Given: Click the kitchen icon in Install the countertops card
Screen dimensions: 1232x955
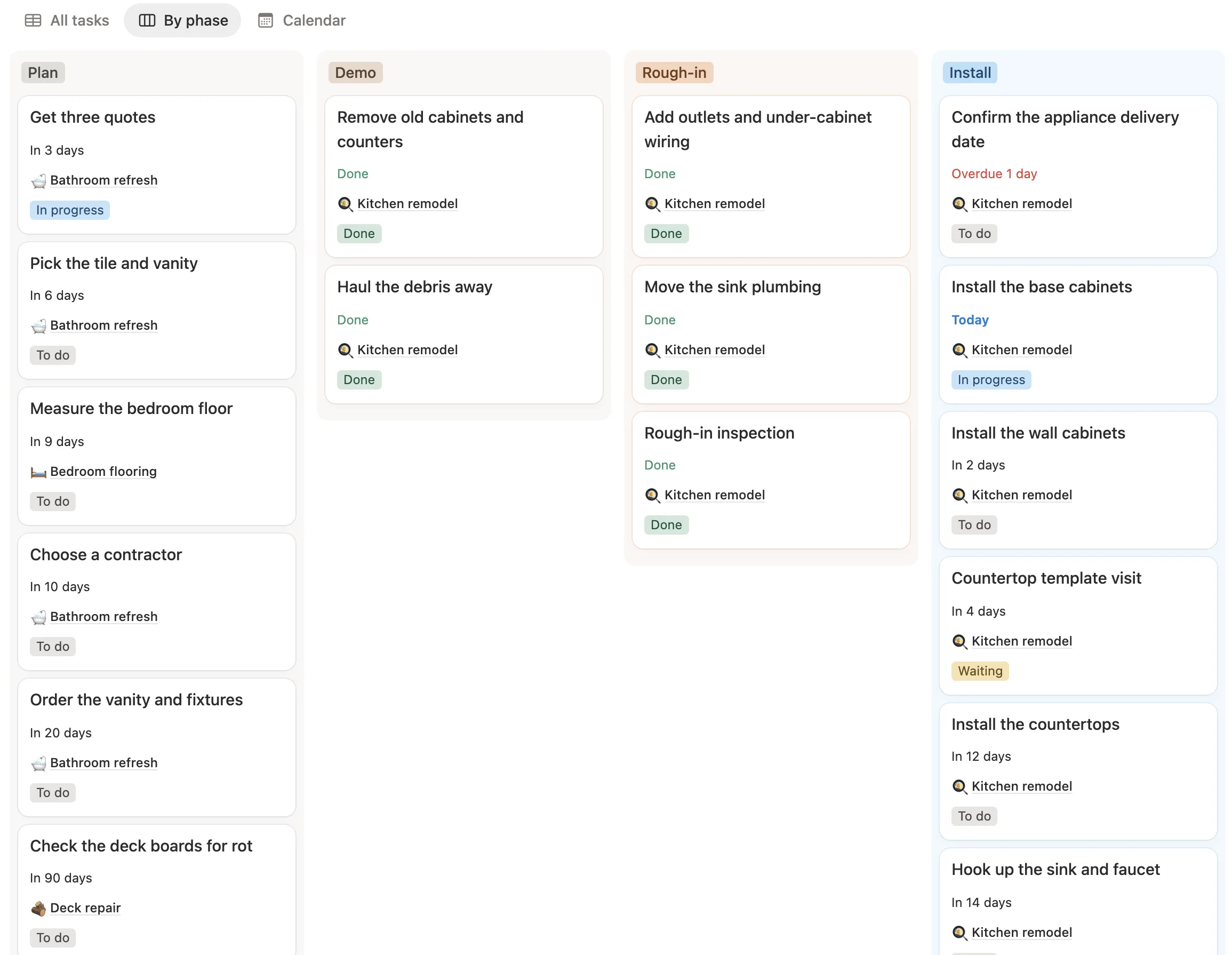Looking at the screenshot, I should pos(959,786).
